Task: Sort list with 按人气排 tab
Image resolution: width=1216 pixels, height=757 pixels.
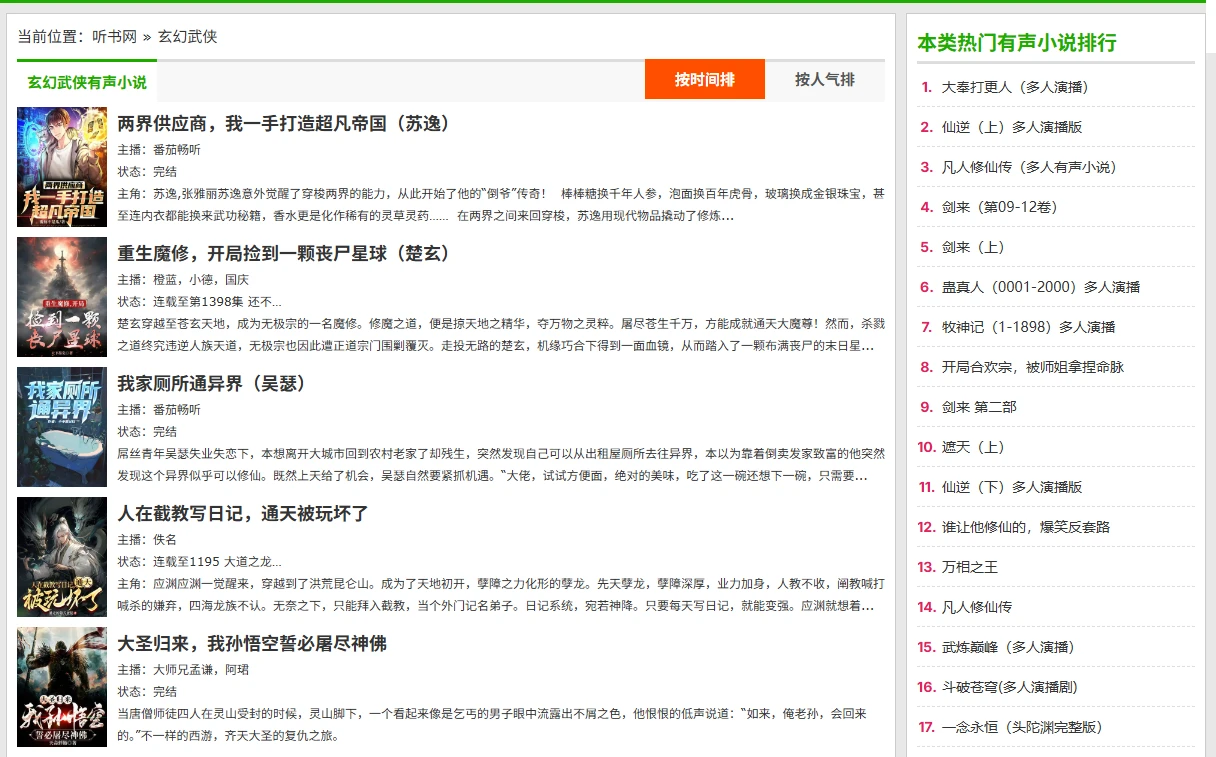Action: click(824, 80)
